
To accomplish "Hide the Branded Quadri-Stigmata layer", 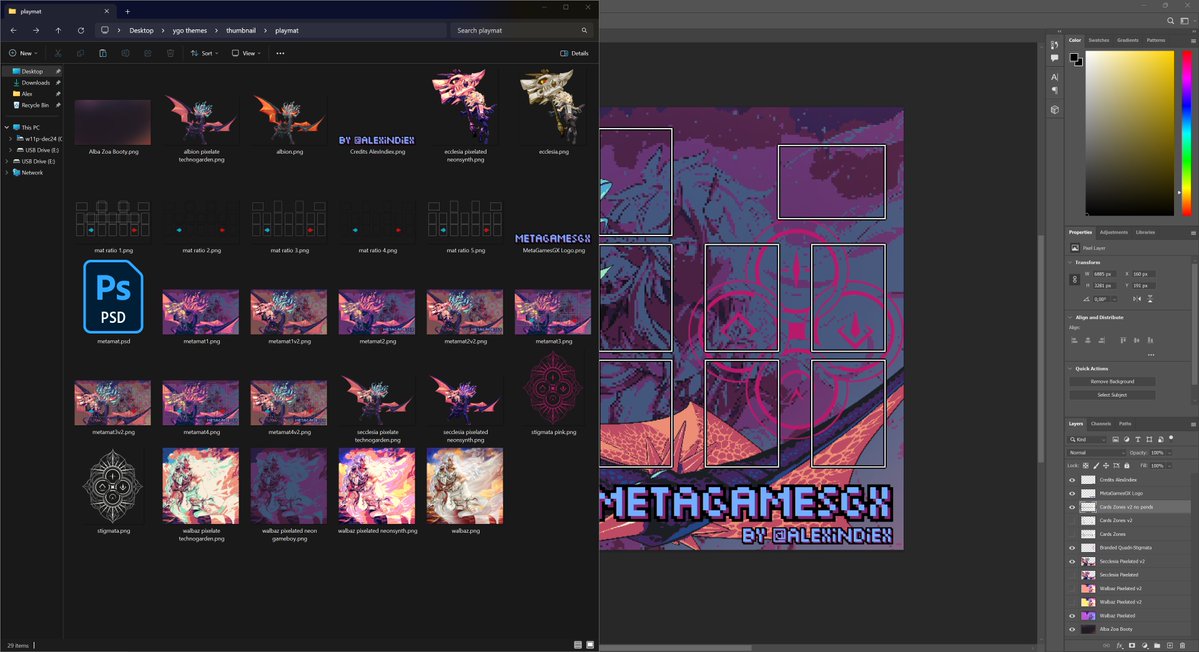I will tap(1071, 547).
